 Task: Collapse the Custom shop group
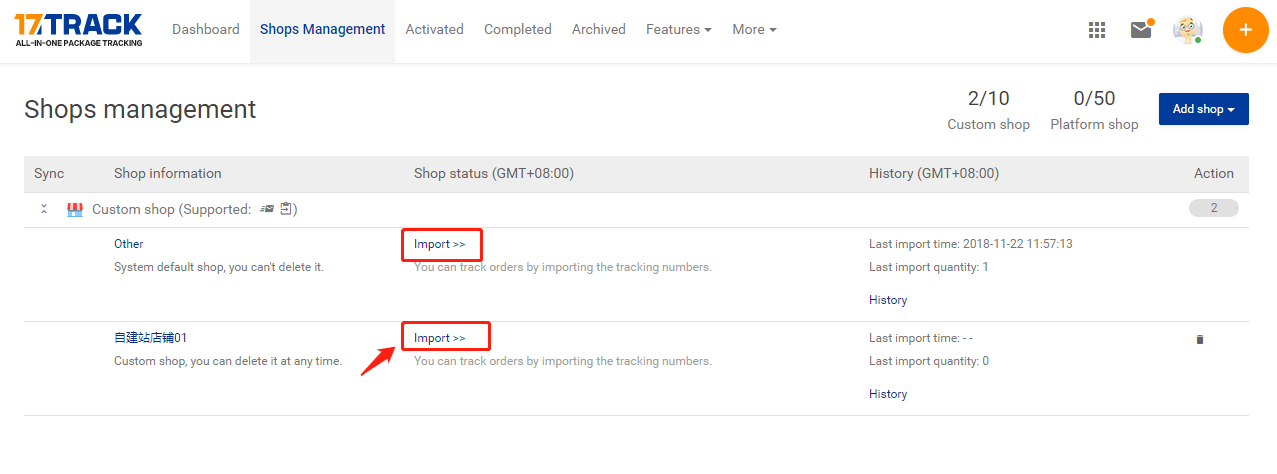(44, 209)
